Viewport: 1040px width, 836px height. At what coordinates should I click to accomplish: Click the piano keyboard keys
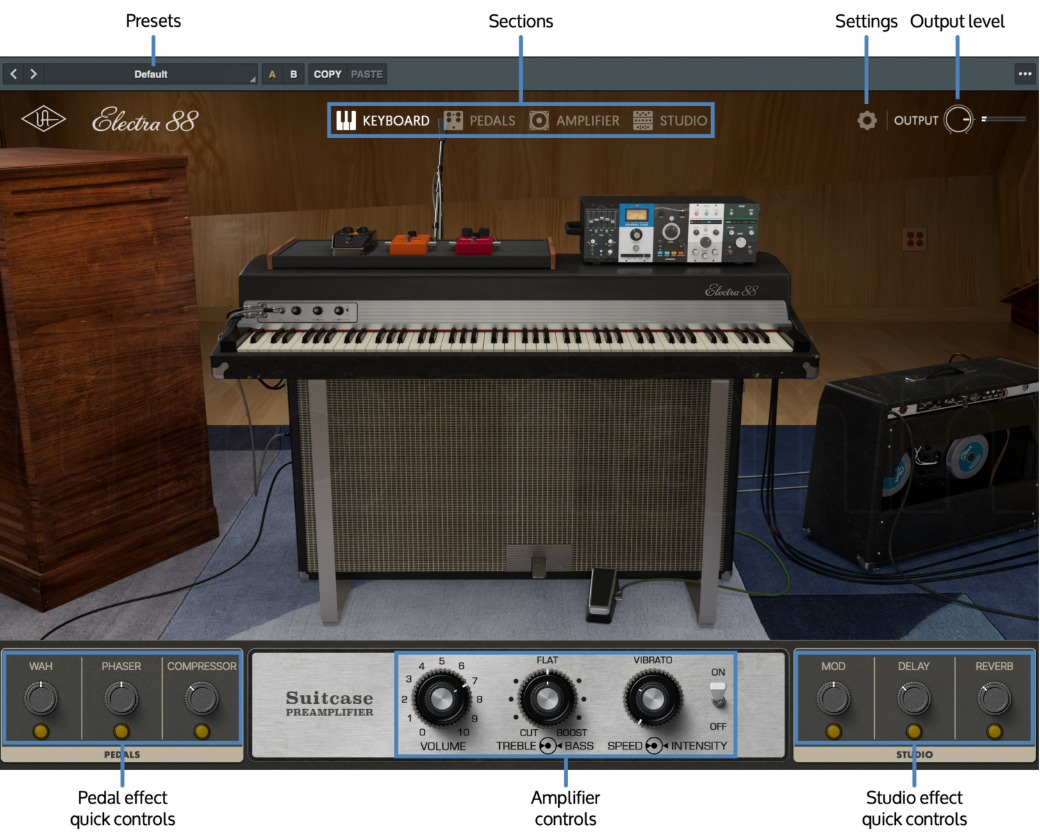point(514,338)
